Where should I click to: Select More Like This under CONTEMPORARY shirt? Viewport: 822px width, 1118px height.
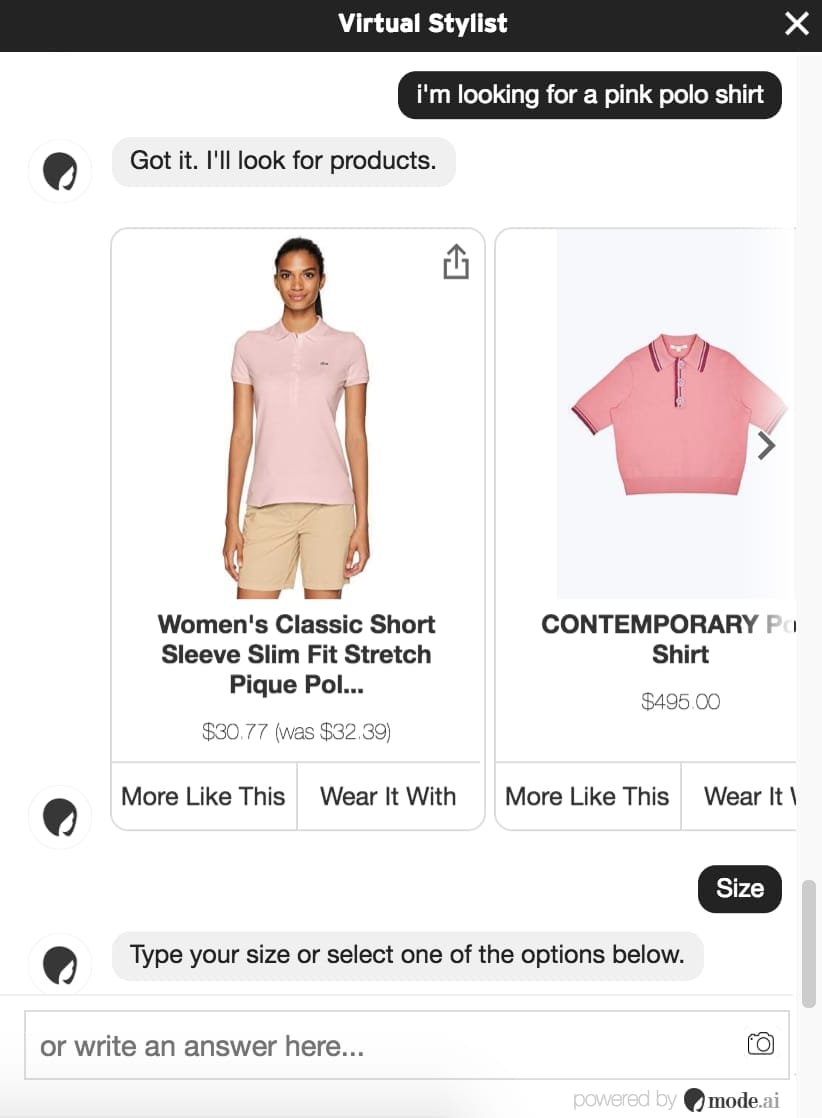tap(587, 796)
